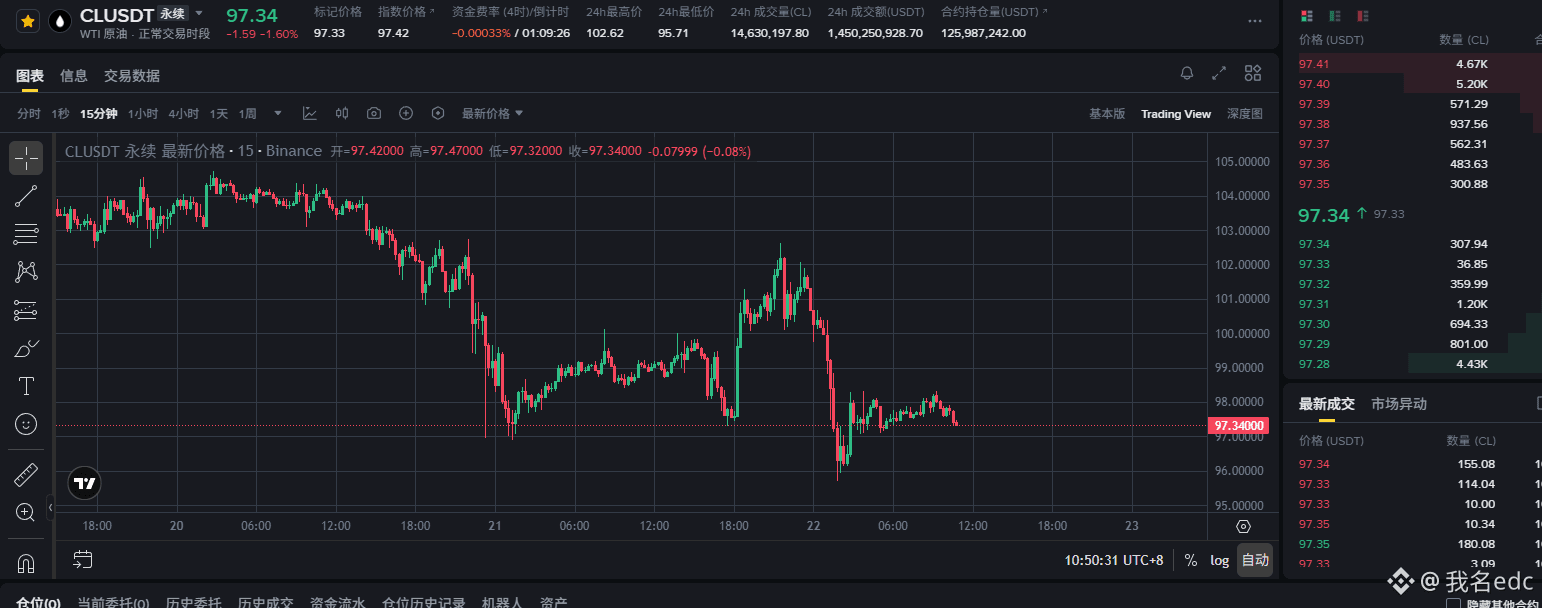The height and width of the screenshot is (608, 1542).
Task: Switch to the 深度图 depth chart
Action: coord(1245,114)
